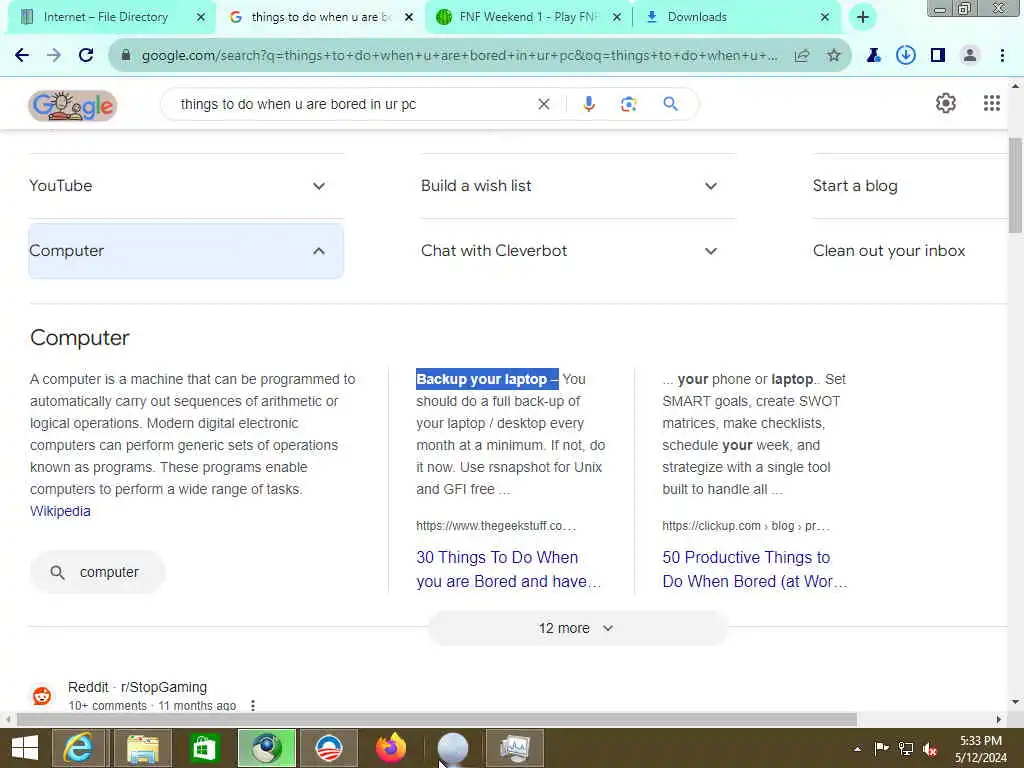The image size is (1024, 768).
Task: Switch to Internet – File Directory tab
Action: click(104, 17)
